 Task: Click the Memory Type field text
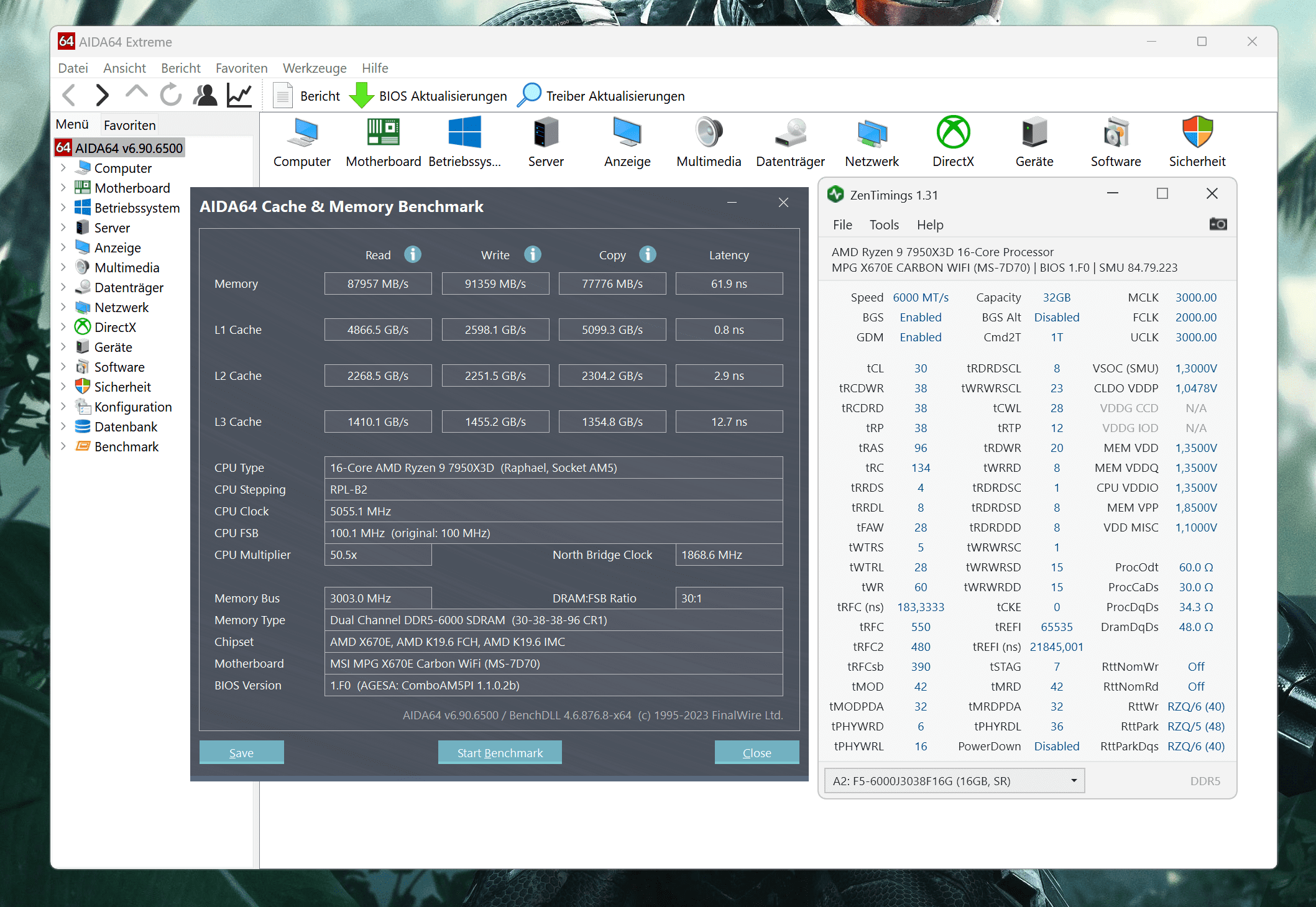pos(553,620)
